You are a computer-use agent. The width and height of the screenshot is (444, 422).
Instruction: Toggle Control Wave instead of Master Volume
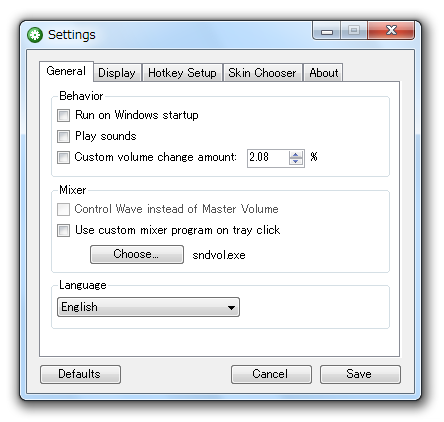[x=63, y=210]
